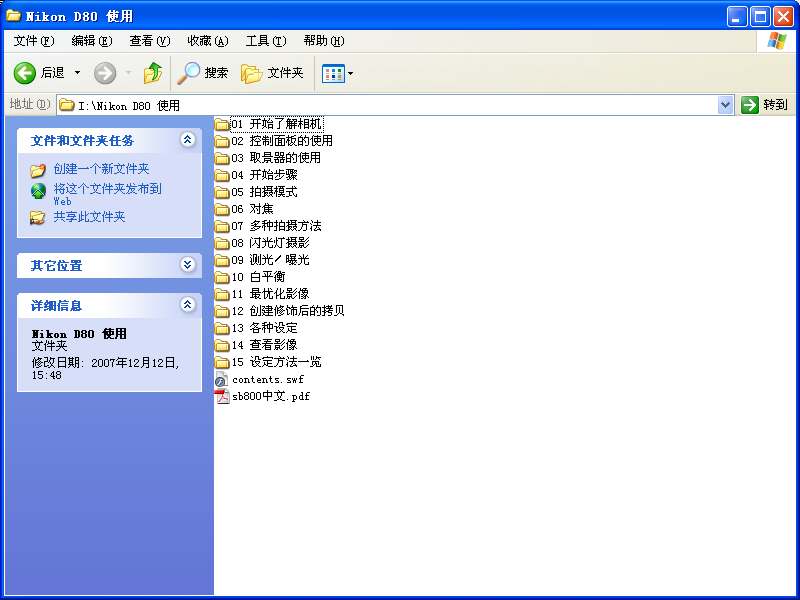The width and height of the screenshot is (800, 600).
Task: Open the 文件(F) menu
Action: (34, 41)
